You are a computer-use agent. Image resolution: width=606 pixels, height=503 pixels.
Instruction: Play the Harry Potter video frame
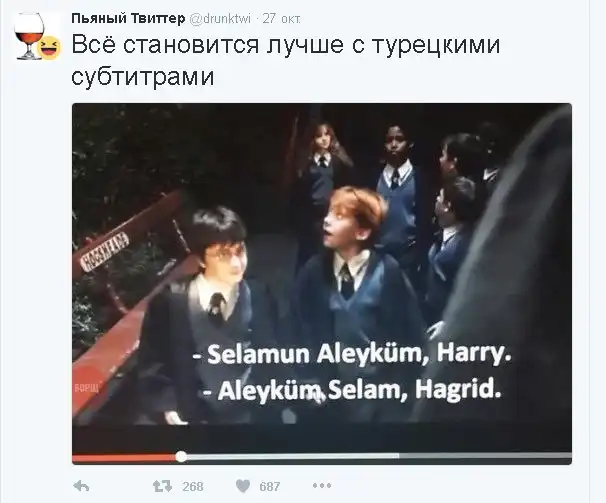tap(322, 264)
